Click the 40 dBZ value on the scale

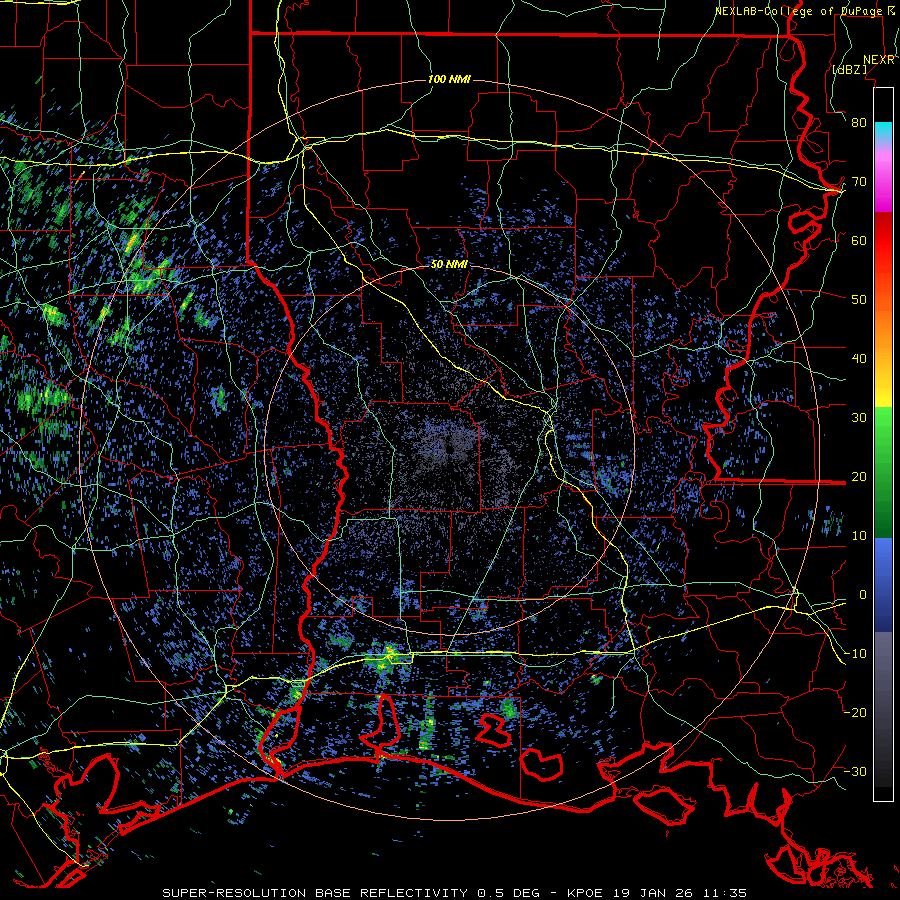point(859,359)
